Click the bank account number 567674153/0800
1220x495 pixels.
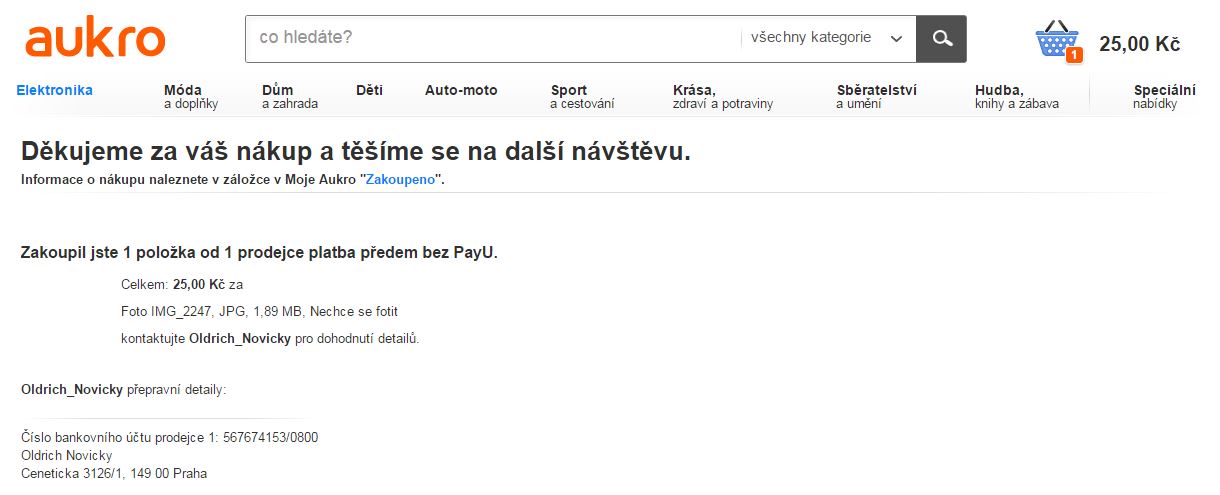pos(270,437)
